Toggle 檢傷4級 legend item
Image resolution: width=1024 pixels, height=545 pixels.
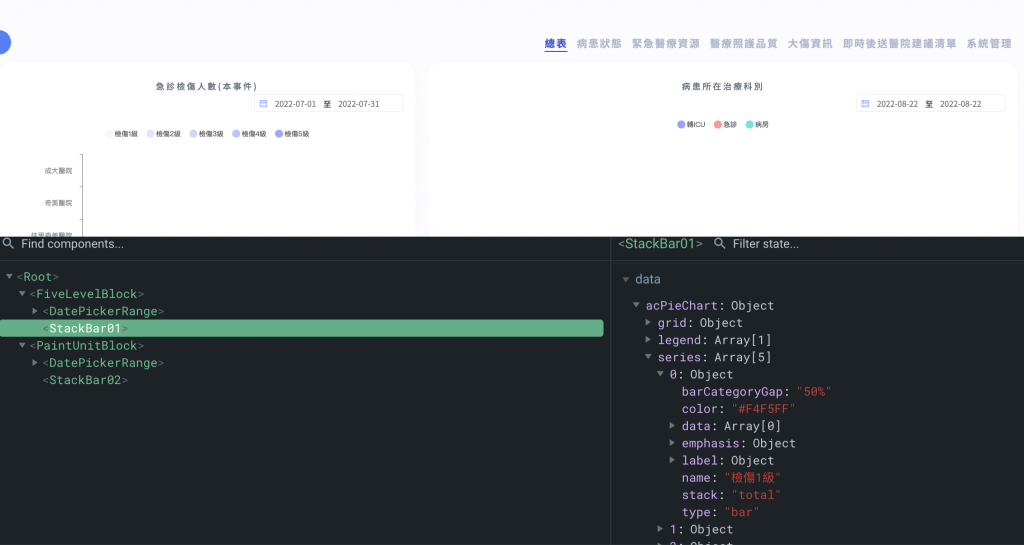[x=249, y=134]
